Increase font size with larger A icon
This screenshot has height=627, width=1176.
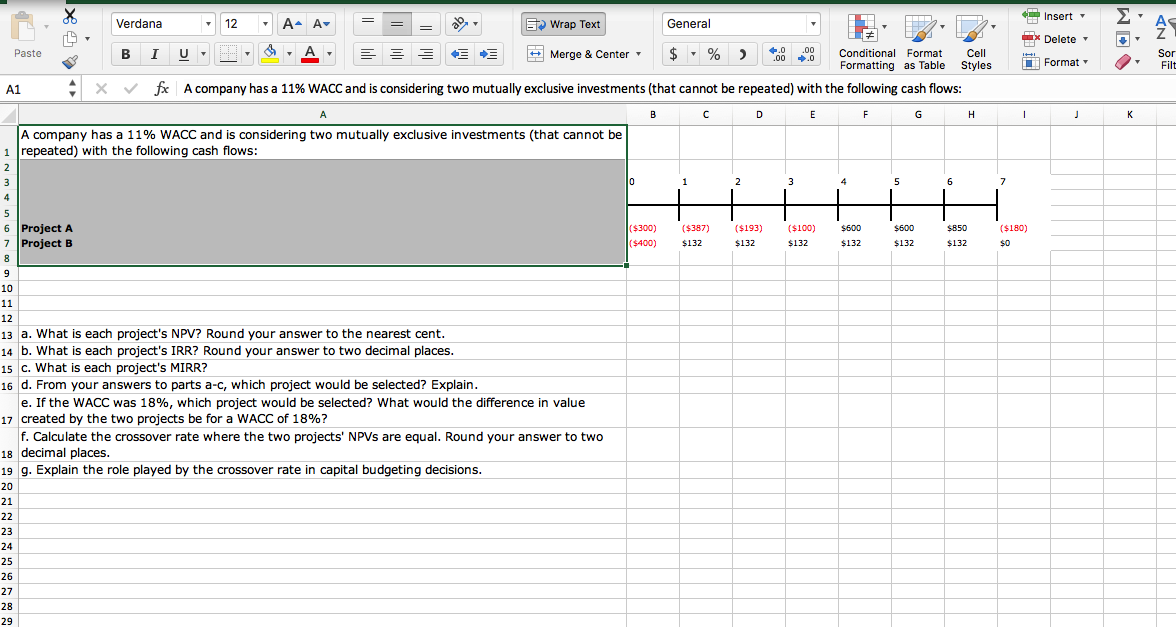point(288,24)
